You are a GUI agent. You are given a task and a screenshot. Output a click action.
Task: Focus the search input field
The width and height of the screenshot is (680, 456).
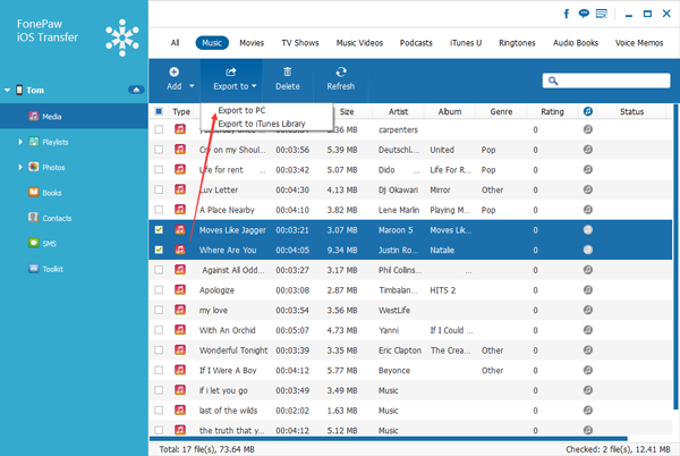606,81
